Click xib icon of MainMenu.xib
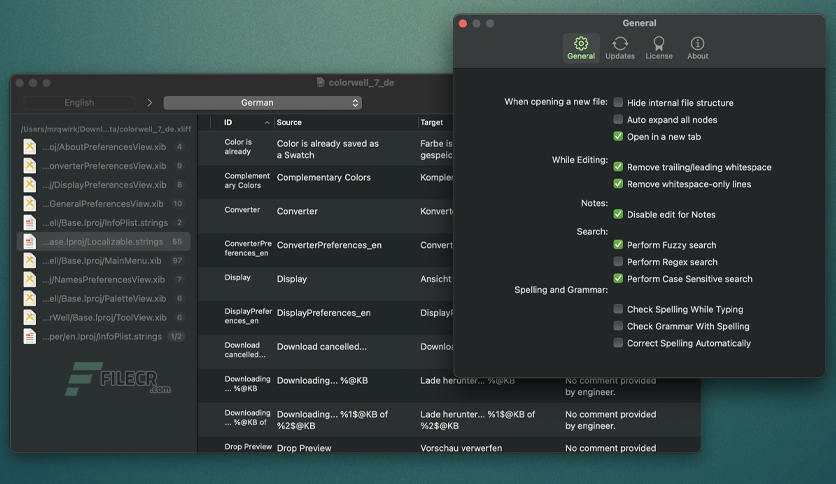 30,261
